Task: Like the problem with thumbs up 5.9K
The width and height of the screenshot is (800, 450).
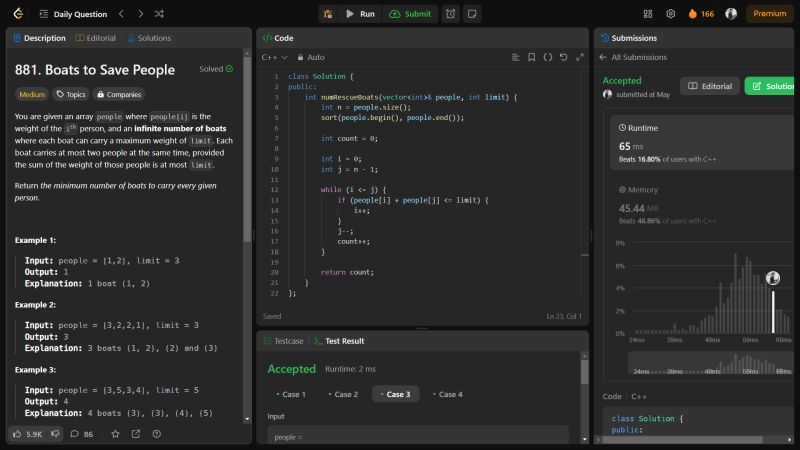Action: [x=28, y=434]
